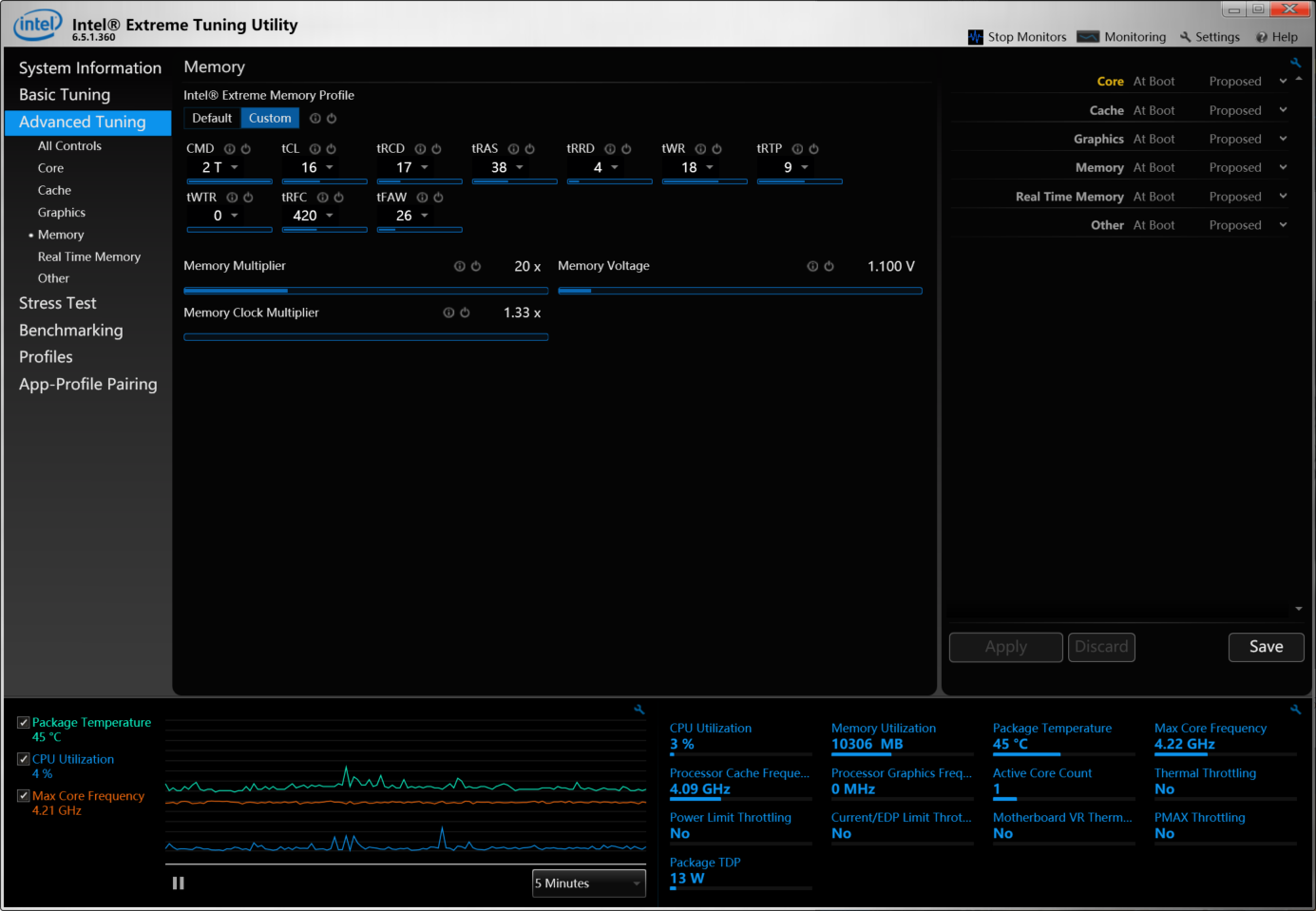Click the Save button
Image resolution: width=1316 pixels, height=911 pixels.
(x=1266, y=647)
